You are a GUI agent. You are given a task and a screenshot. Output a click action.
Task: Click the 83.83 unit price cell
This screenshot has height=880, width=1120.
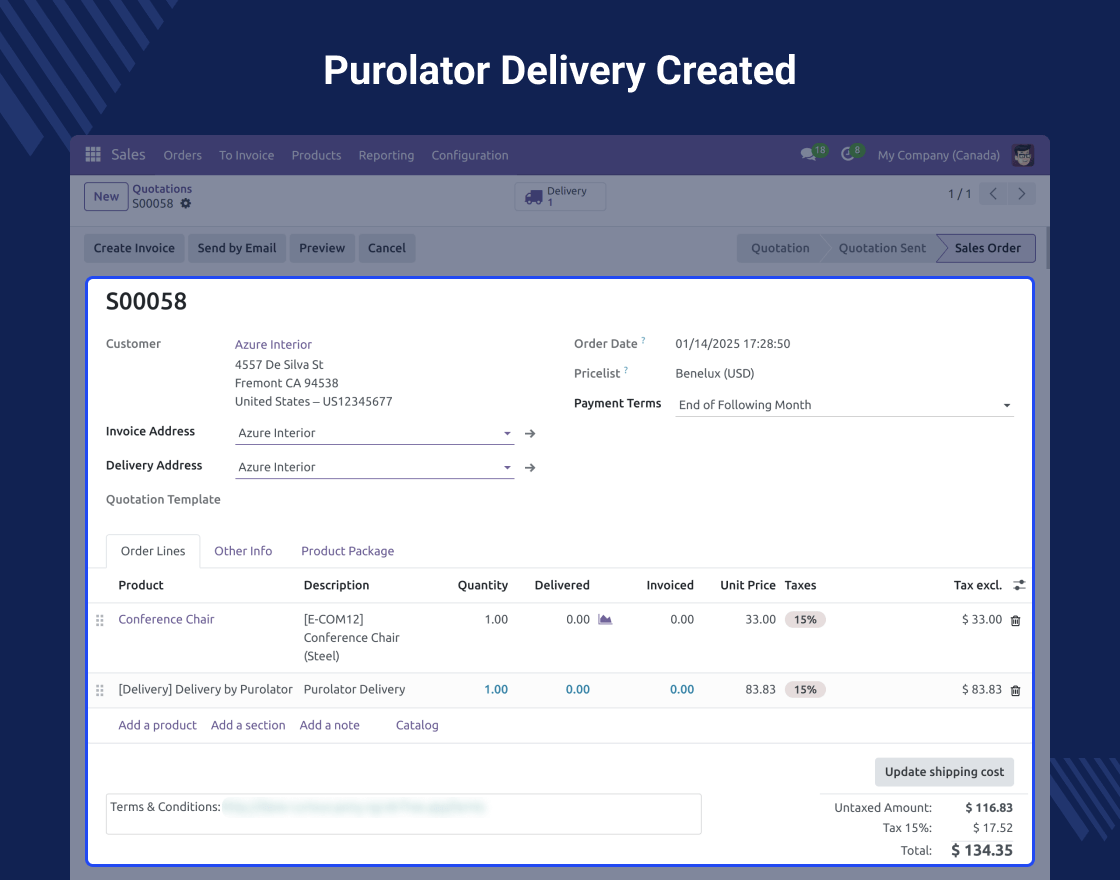(x=760, y=689)
